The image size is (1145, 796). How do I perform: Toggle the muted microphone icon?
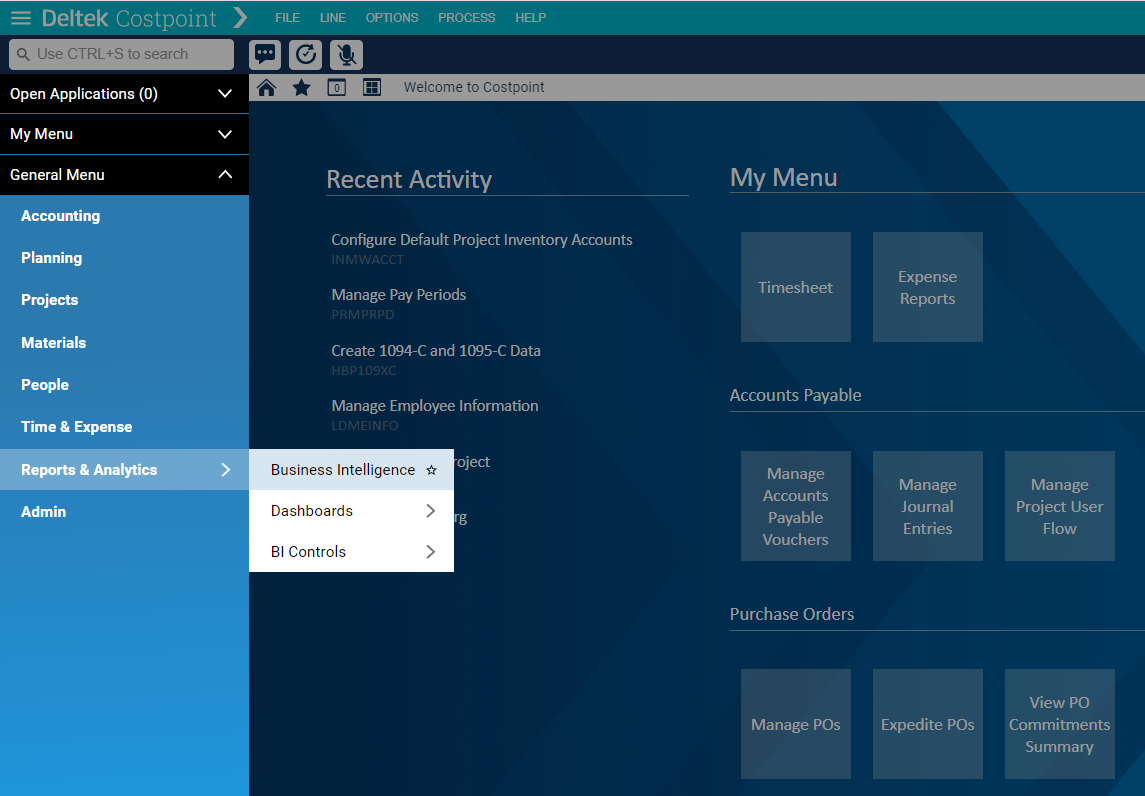pyautogui.click(x=346, y=55)
